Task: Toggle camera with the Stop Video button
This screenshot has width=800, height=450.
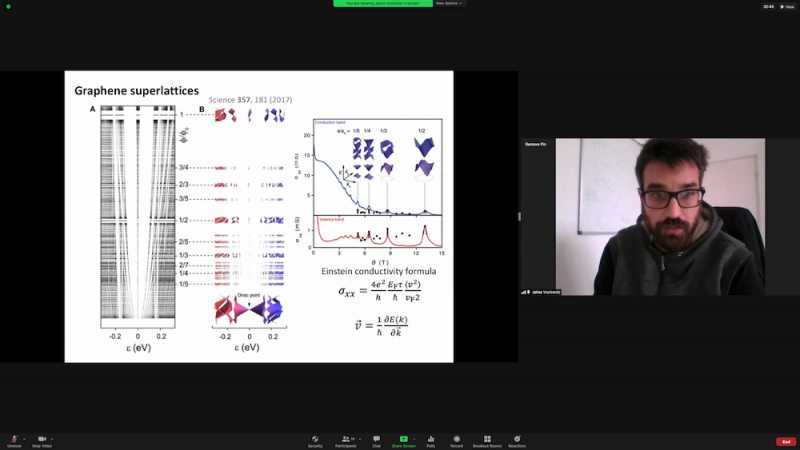Action: click(43, 439)
